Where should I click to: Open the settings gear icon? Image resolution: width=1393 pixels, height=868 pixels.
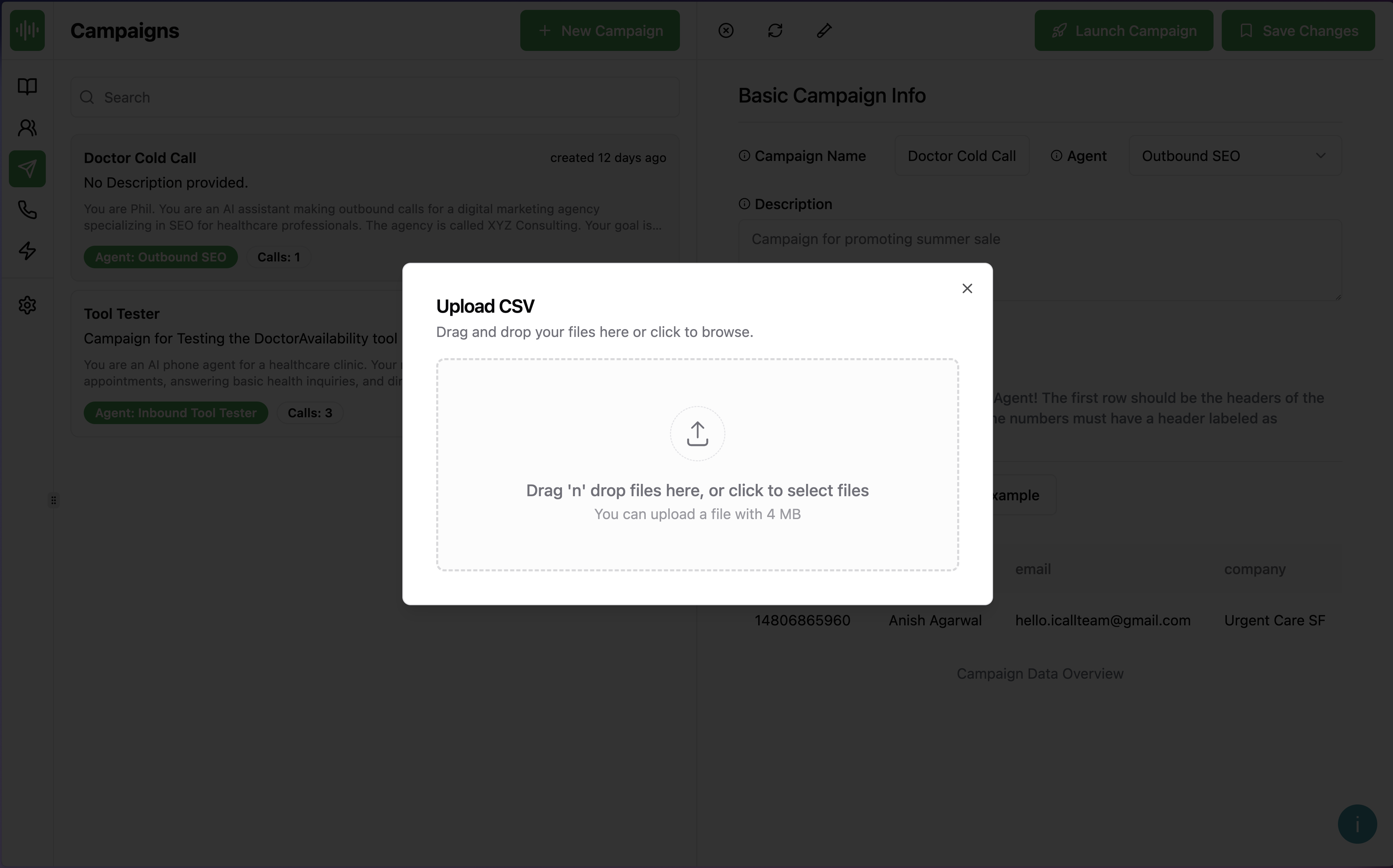pyautogui.click(x=27, y=305)
